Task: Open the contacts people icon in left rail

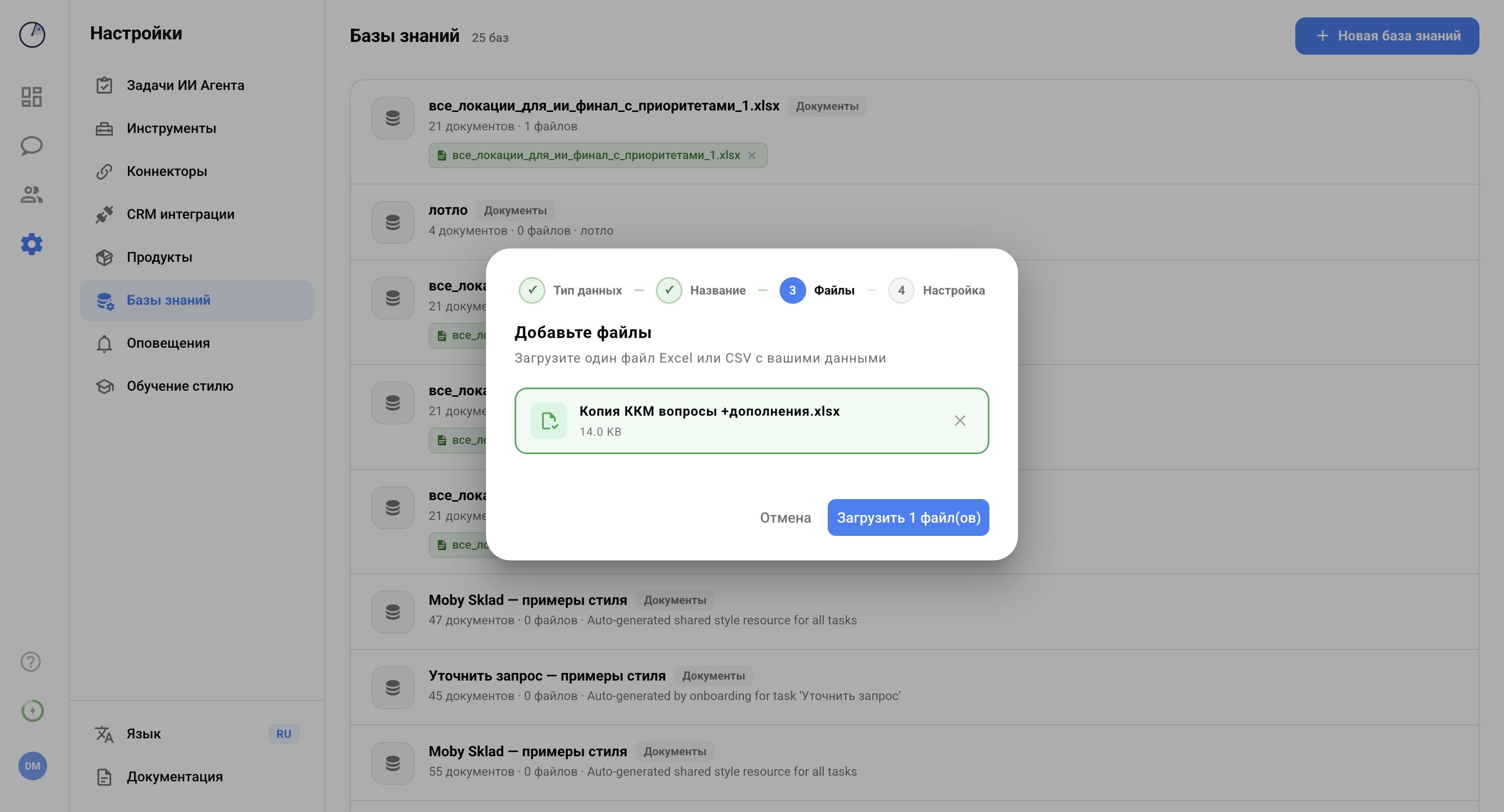Action: click(32, 195)
